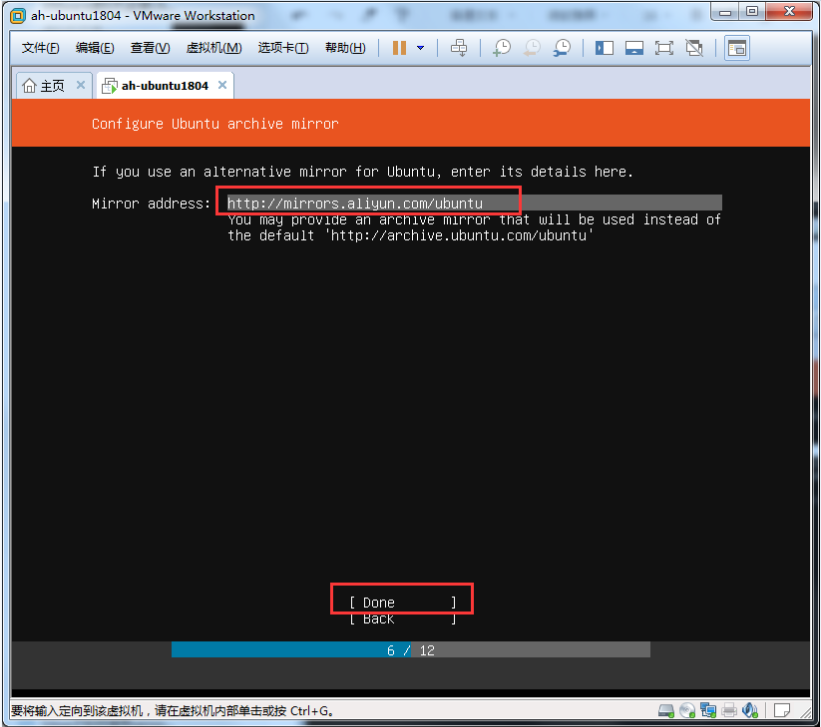Open the snapshot manager icon
Screen dimensions: 821x727
click(563, 48)
